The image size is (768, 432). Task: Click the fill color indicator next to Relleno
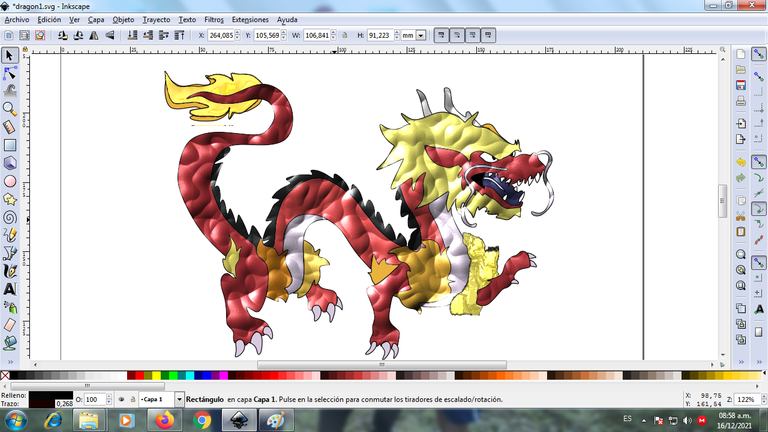coord(50,395)
